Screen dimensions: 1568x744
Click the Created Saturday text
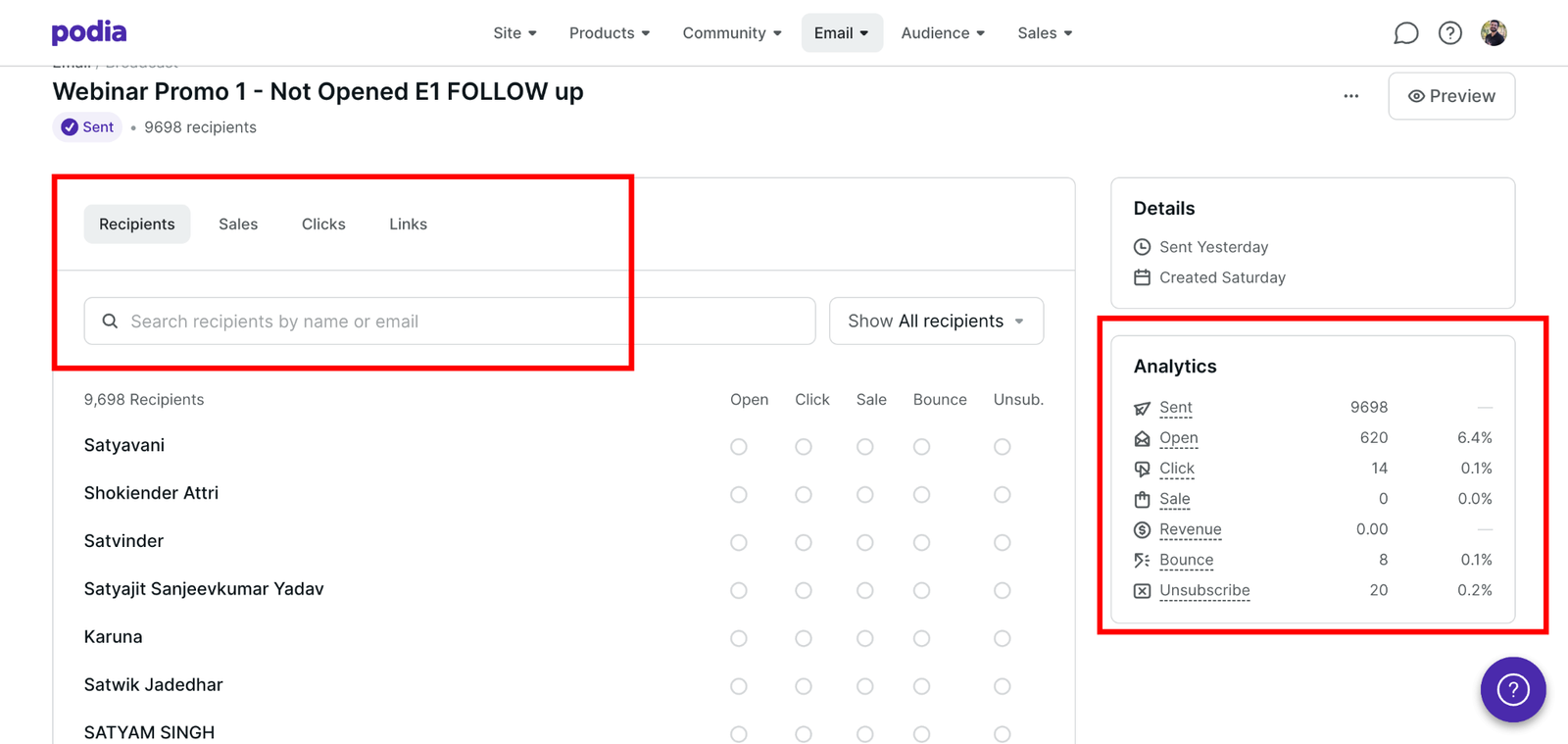click(1222, 277)
